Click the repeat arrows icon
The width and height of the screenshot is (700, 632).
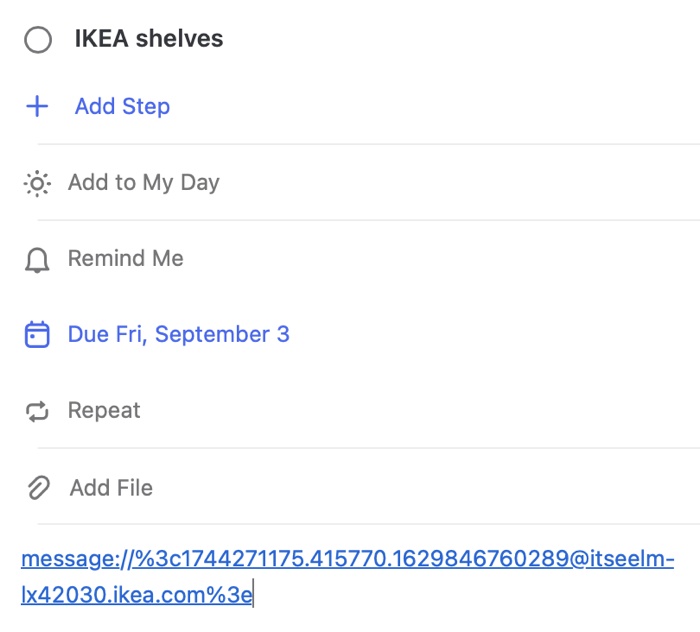click(x=37, y=411)
